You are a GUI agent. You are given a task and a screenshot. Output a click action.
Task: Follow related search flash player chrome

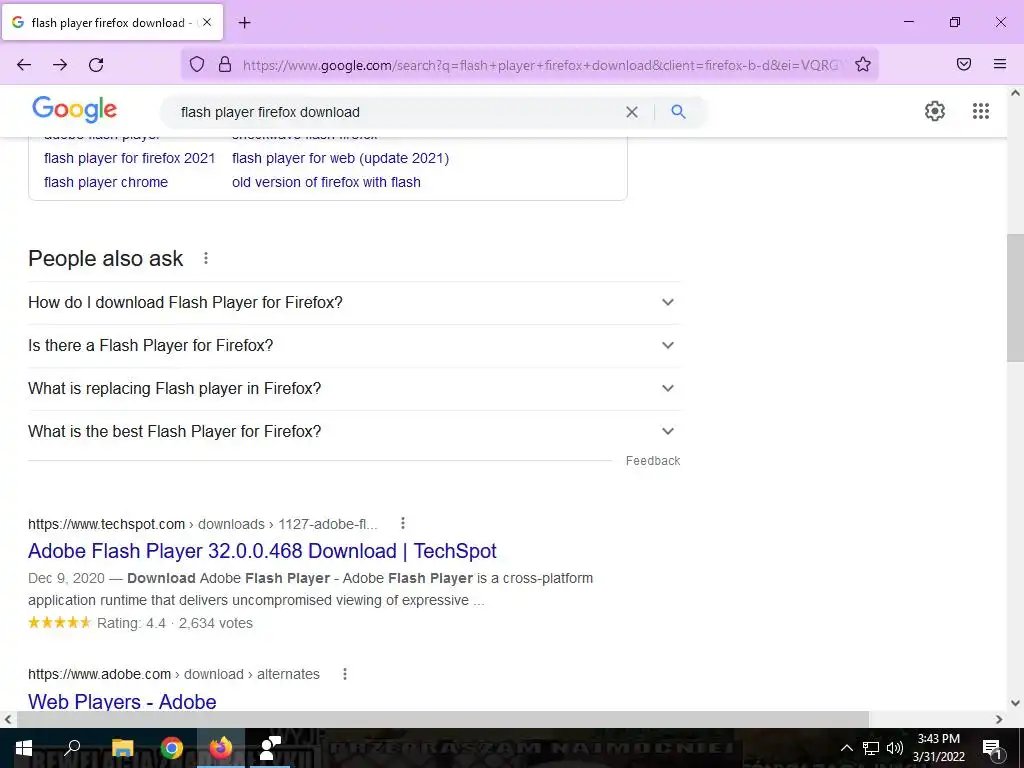(x=106, y=182)
